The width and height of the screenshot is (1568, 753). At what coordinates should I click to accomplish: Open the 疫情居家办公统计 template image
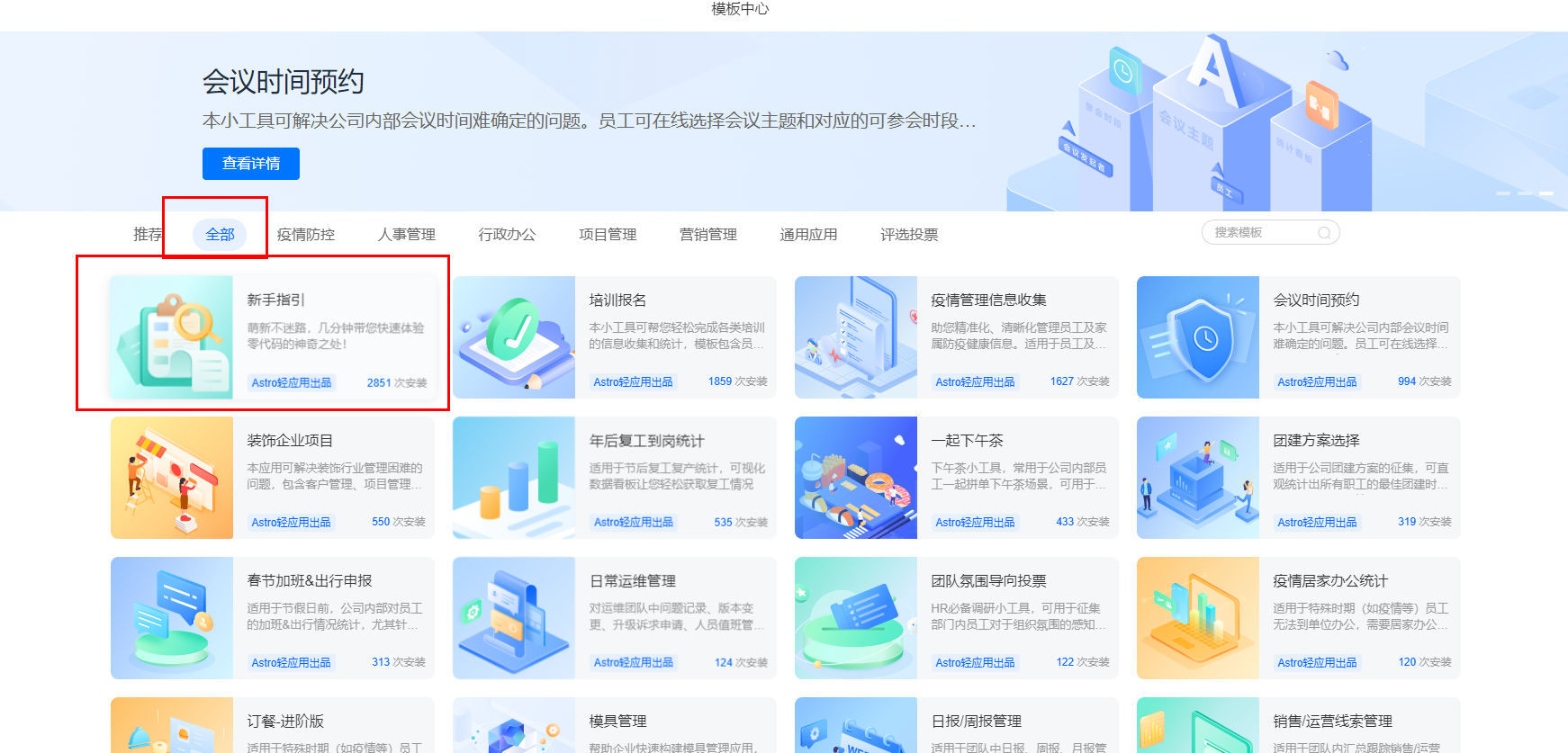click(1198, 618)
